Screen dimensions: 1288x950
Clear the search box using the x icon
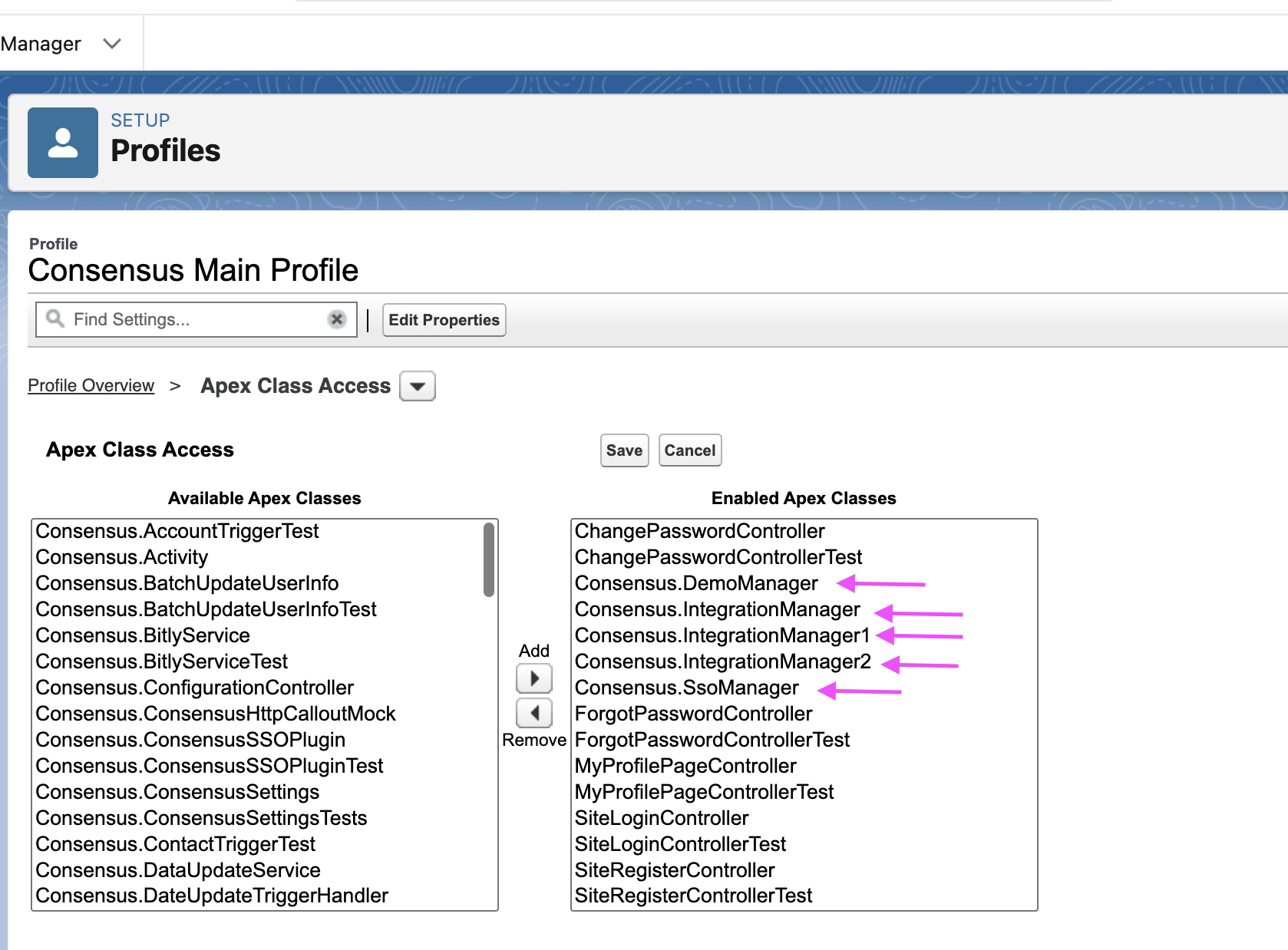pos(337,319)
